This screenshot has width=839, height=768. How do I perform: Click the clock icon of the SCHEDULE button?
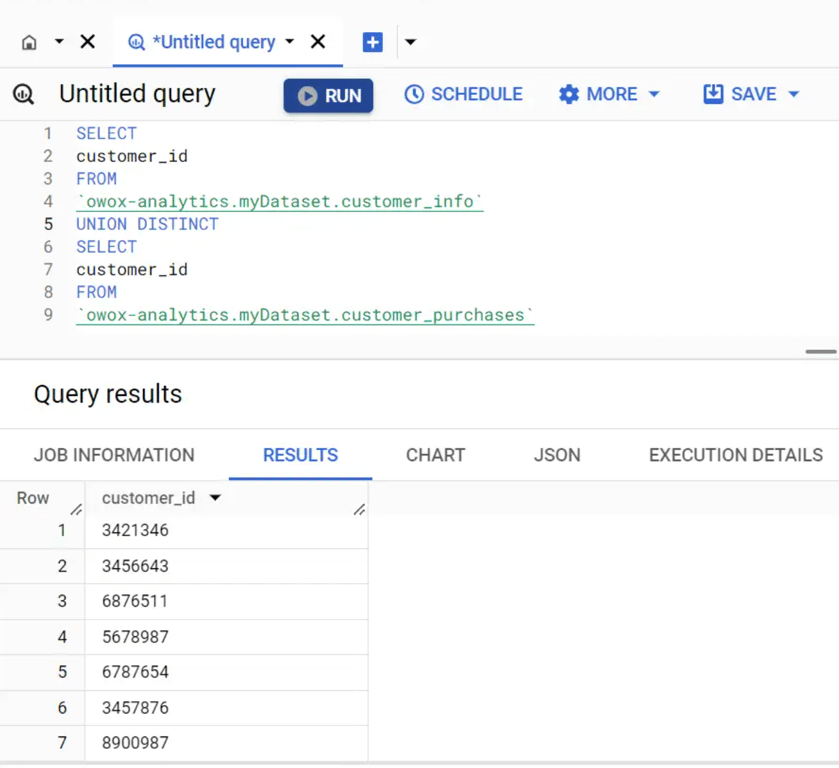(x=414, y=94)
